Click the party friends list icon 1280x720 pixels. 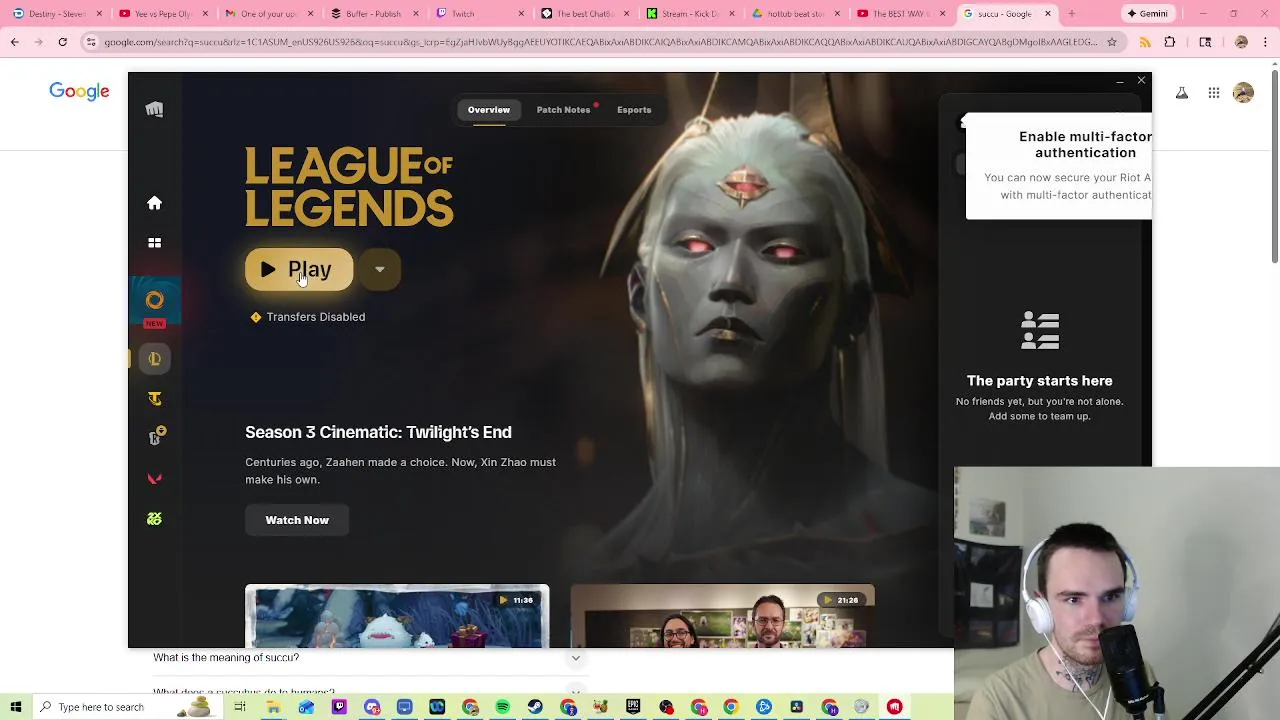click(x=1040, y=331)
